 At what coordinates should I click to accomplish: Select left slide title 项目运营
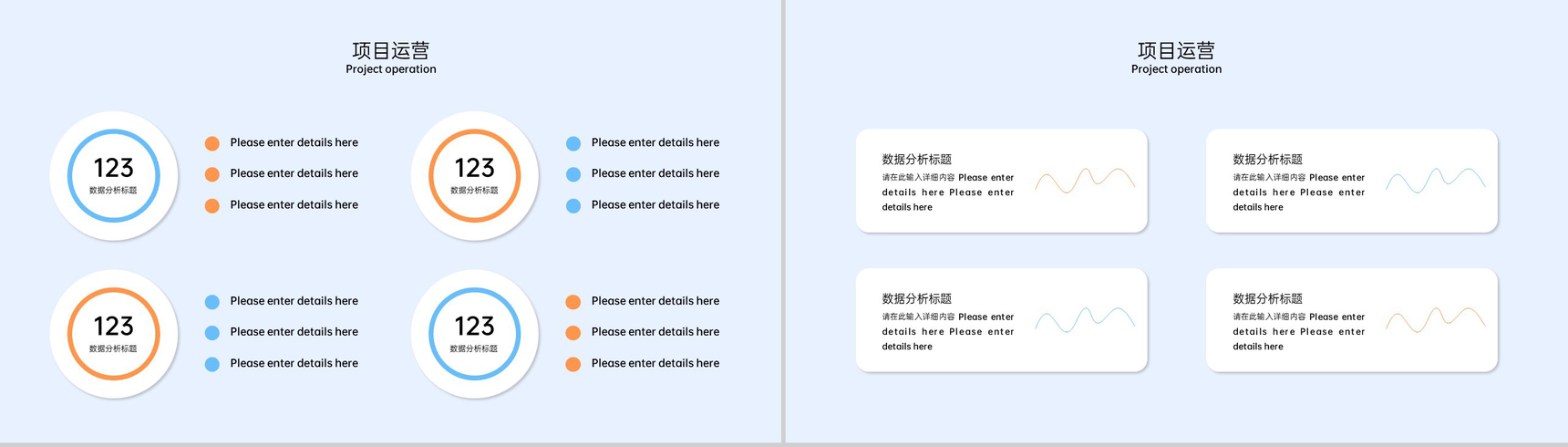pyautogui.click(x=391, y=50)
